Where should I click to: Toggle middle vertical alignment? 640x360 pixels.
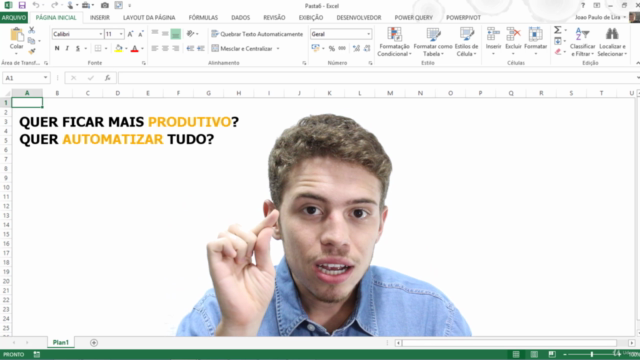(165, 34)
